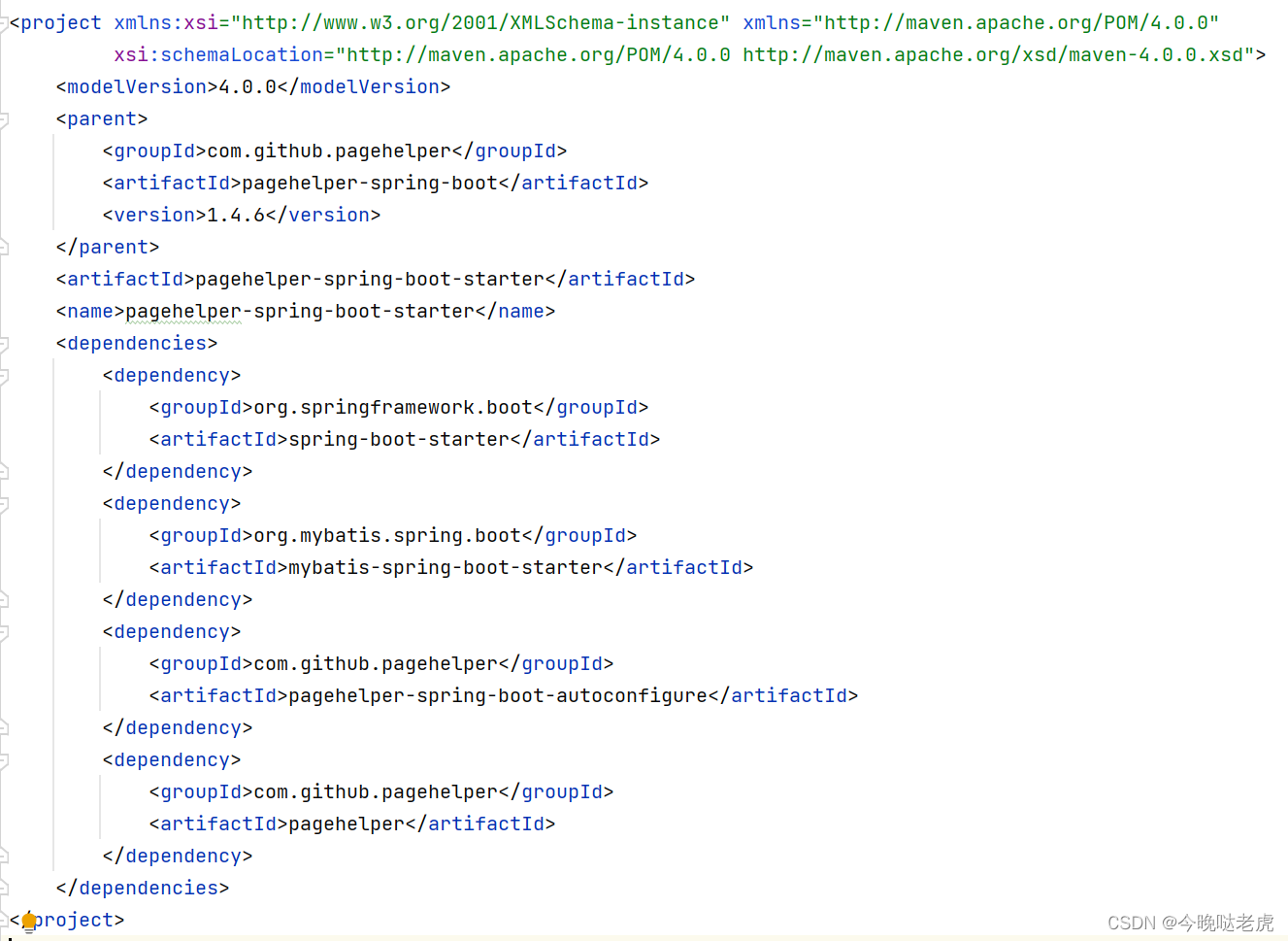Screen dimensions: 1288x941
Task: Click the maven.apache.org/POM/4.0.0 namespace URL
Action: 1012,21
